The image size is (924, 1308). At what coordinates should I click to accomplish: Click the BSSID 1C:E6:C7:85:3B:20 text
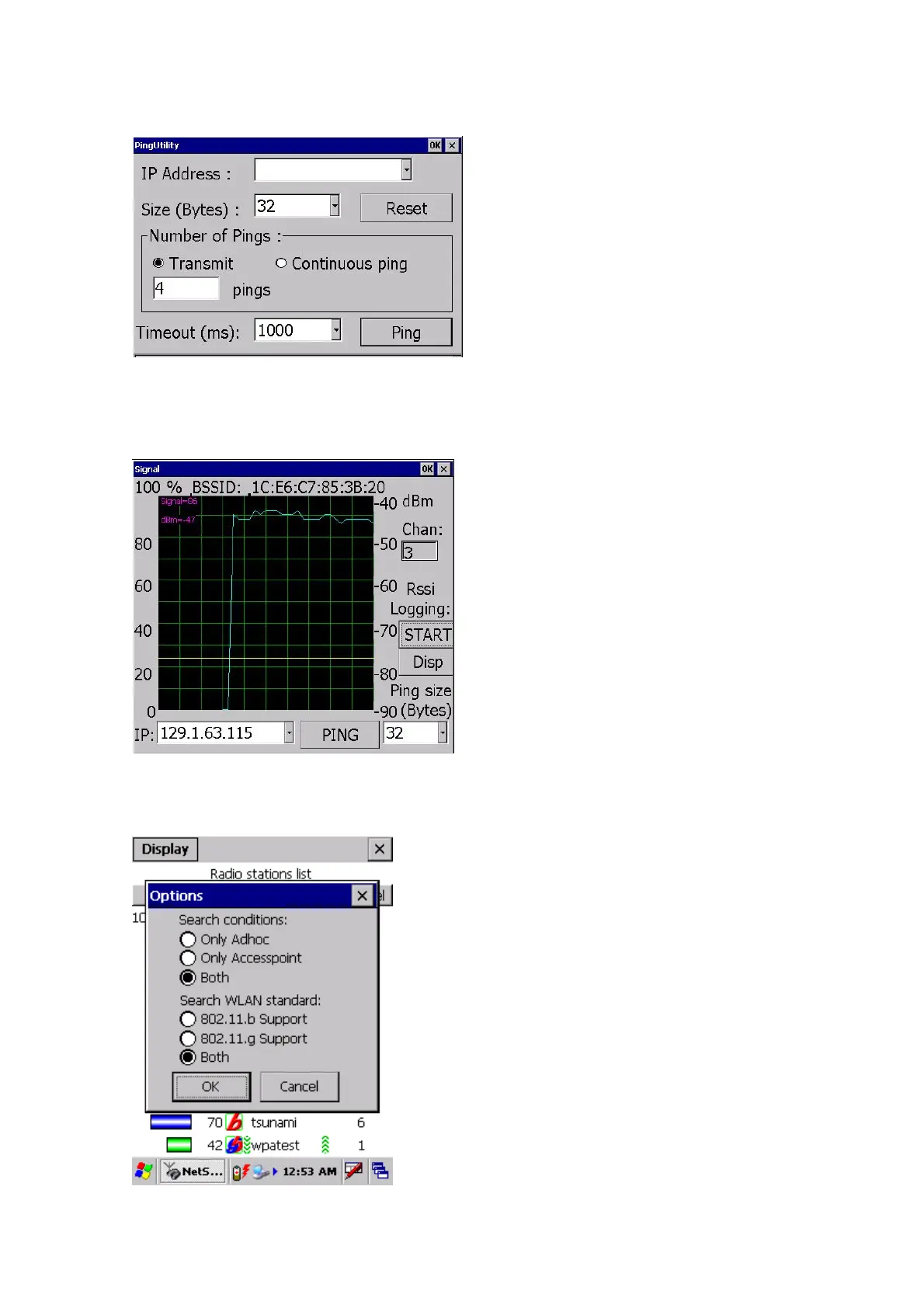[289, 487]
